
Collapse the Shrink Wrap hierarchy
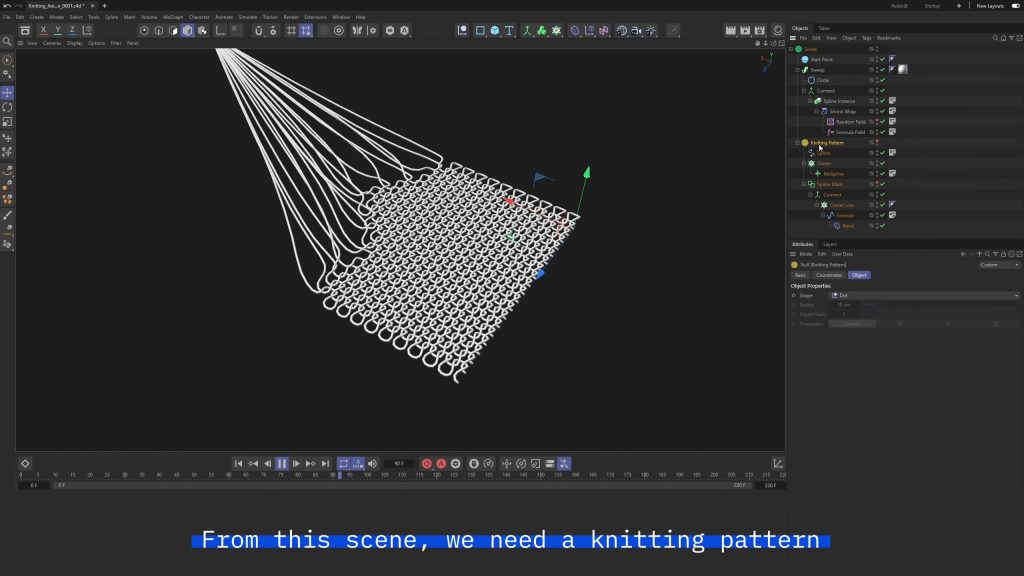pyautogui.click(x=817, y=112)
